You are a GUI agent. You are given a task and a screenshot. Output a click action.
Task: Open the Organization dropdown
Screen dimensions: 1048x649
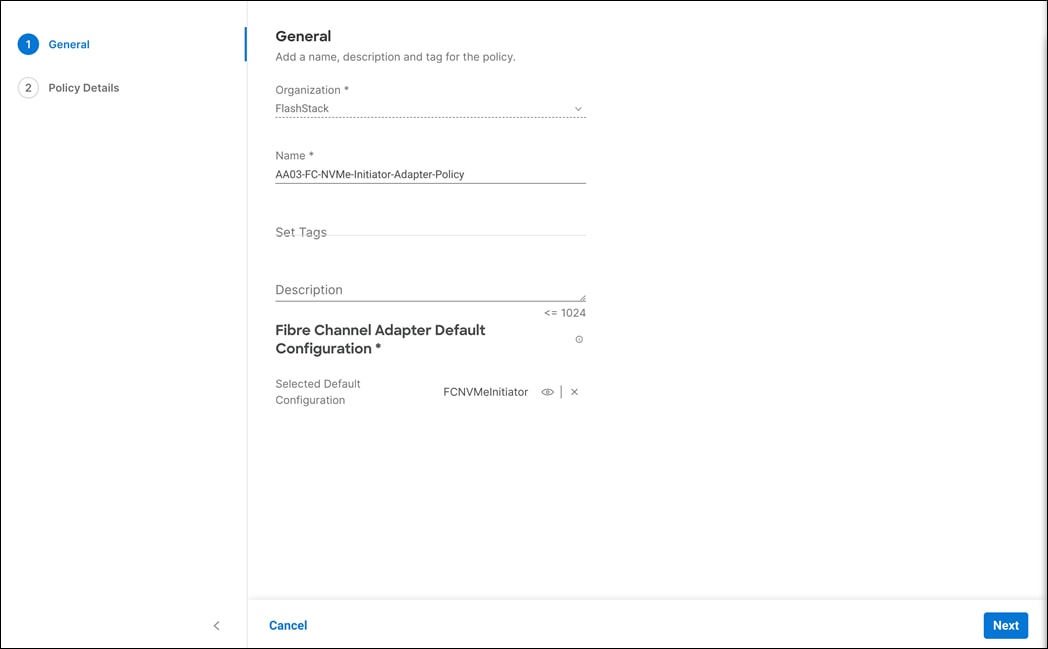pos(430,108)
